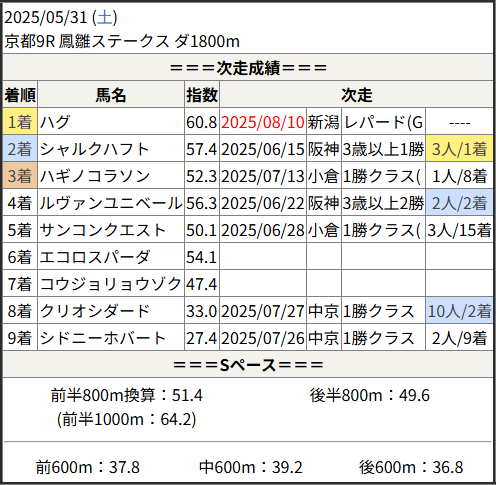This screenshot has height=485, width=496.
Task: Click the yellow 3人/1着 result cell
Action: (x=459, y=149)
